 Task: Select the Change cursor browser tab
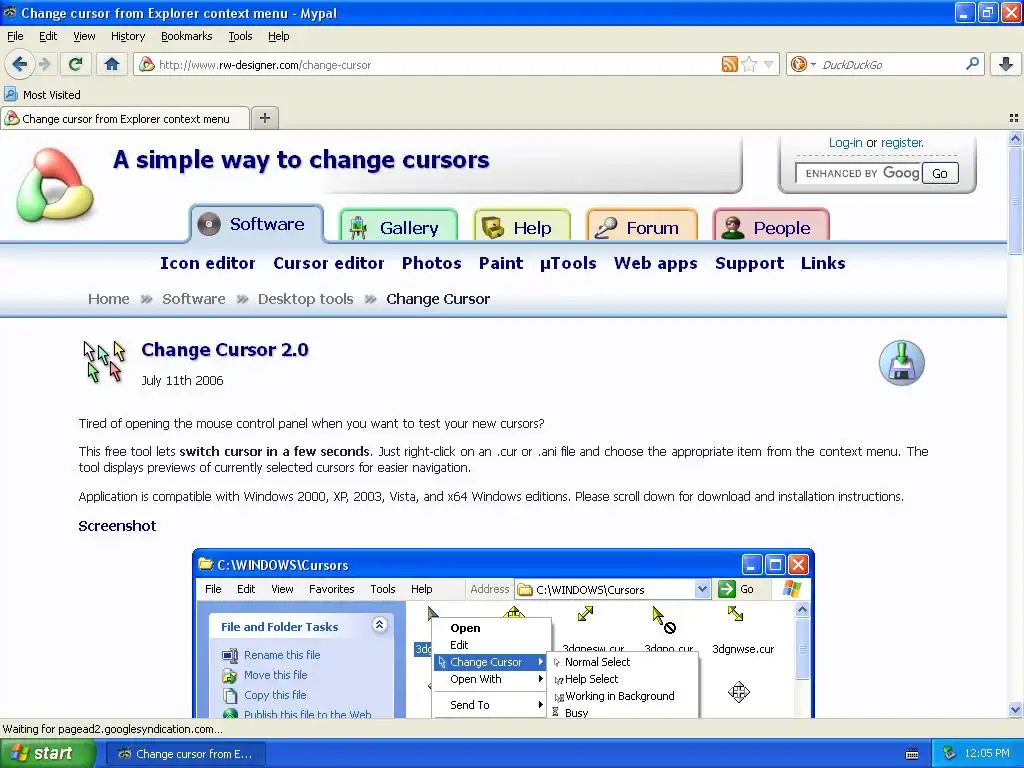(x=125, y=118)
